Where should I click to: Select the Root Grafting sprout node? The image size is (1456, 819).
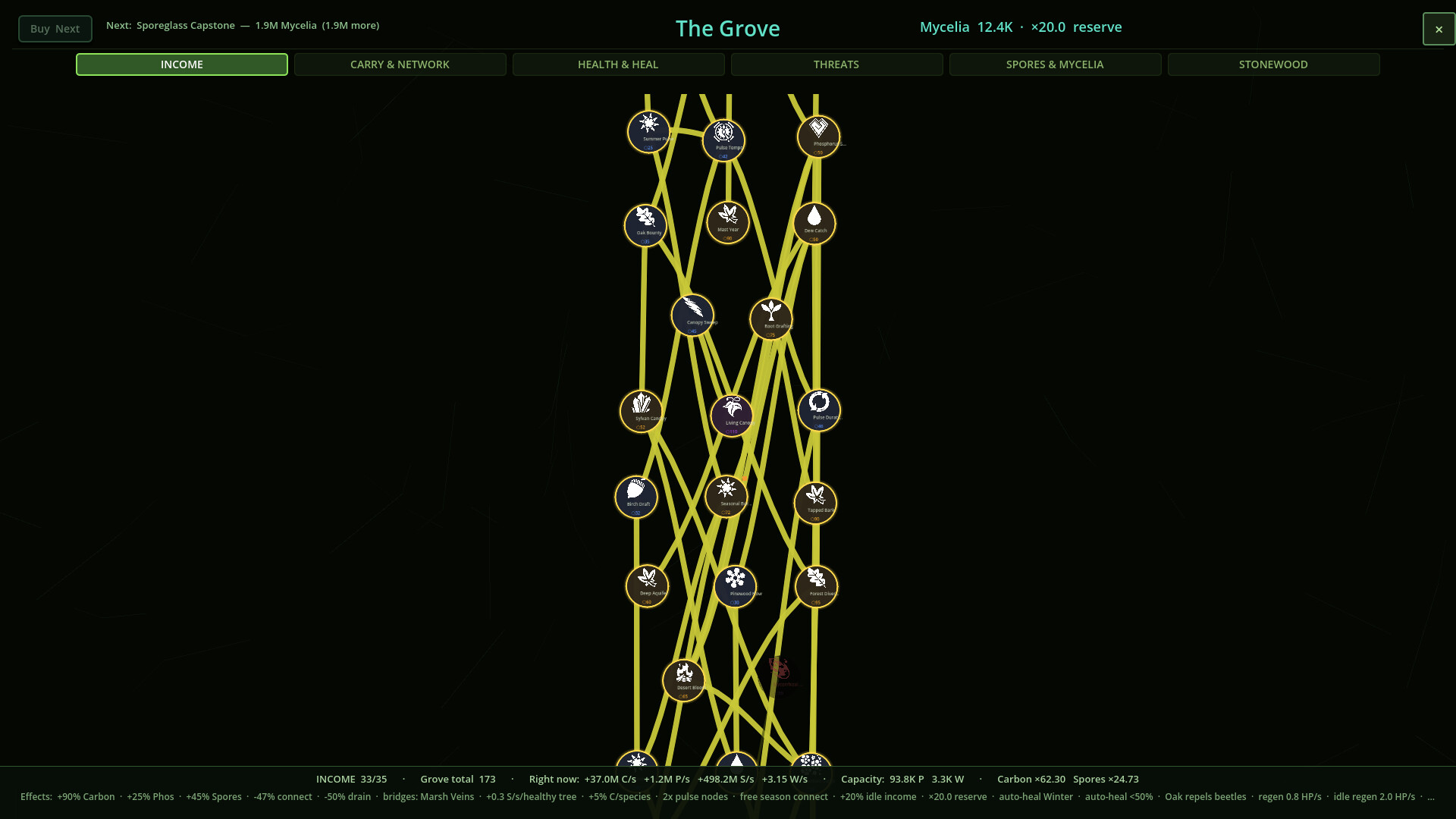tap(771, 318)
